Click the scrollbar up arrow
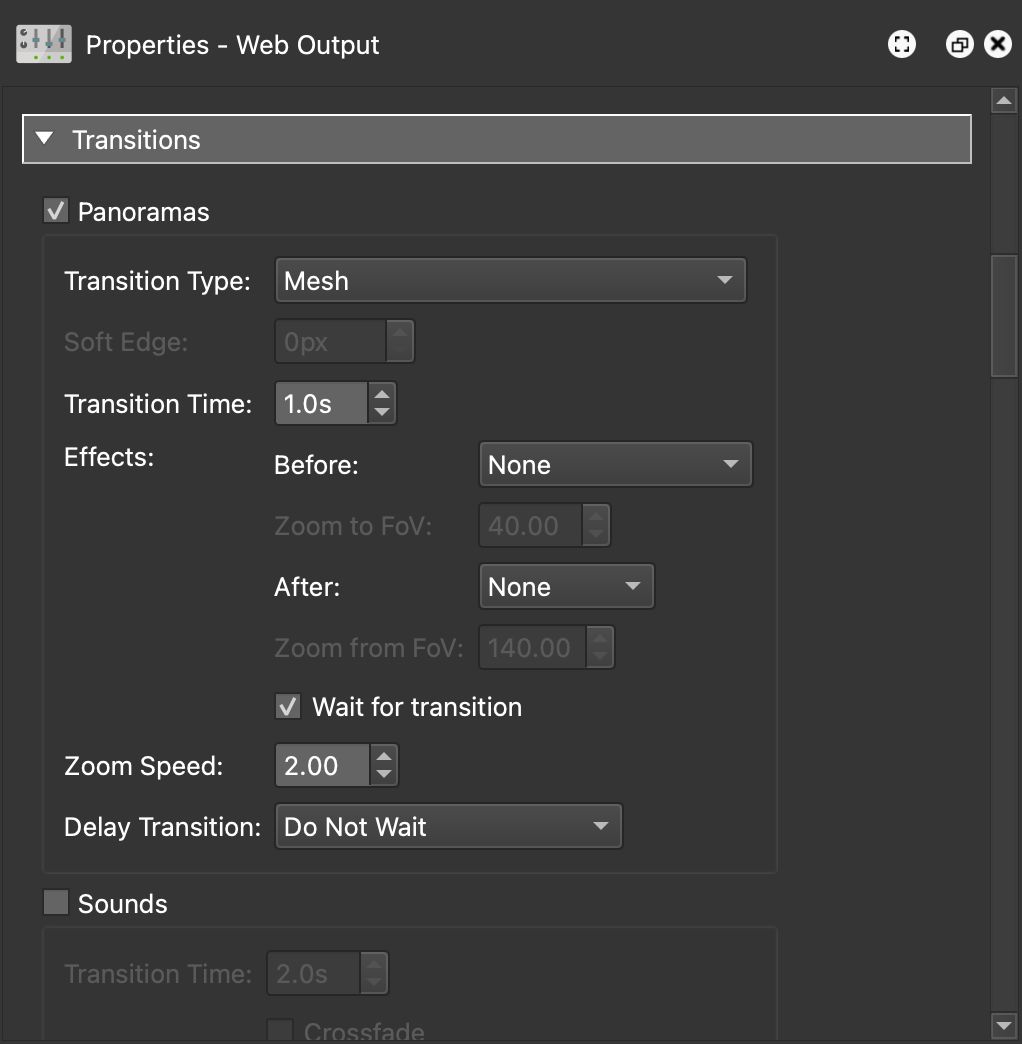 1005,99
